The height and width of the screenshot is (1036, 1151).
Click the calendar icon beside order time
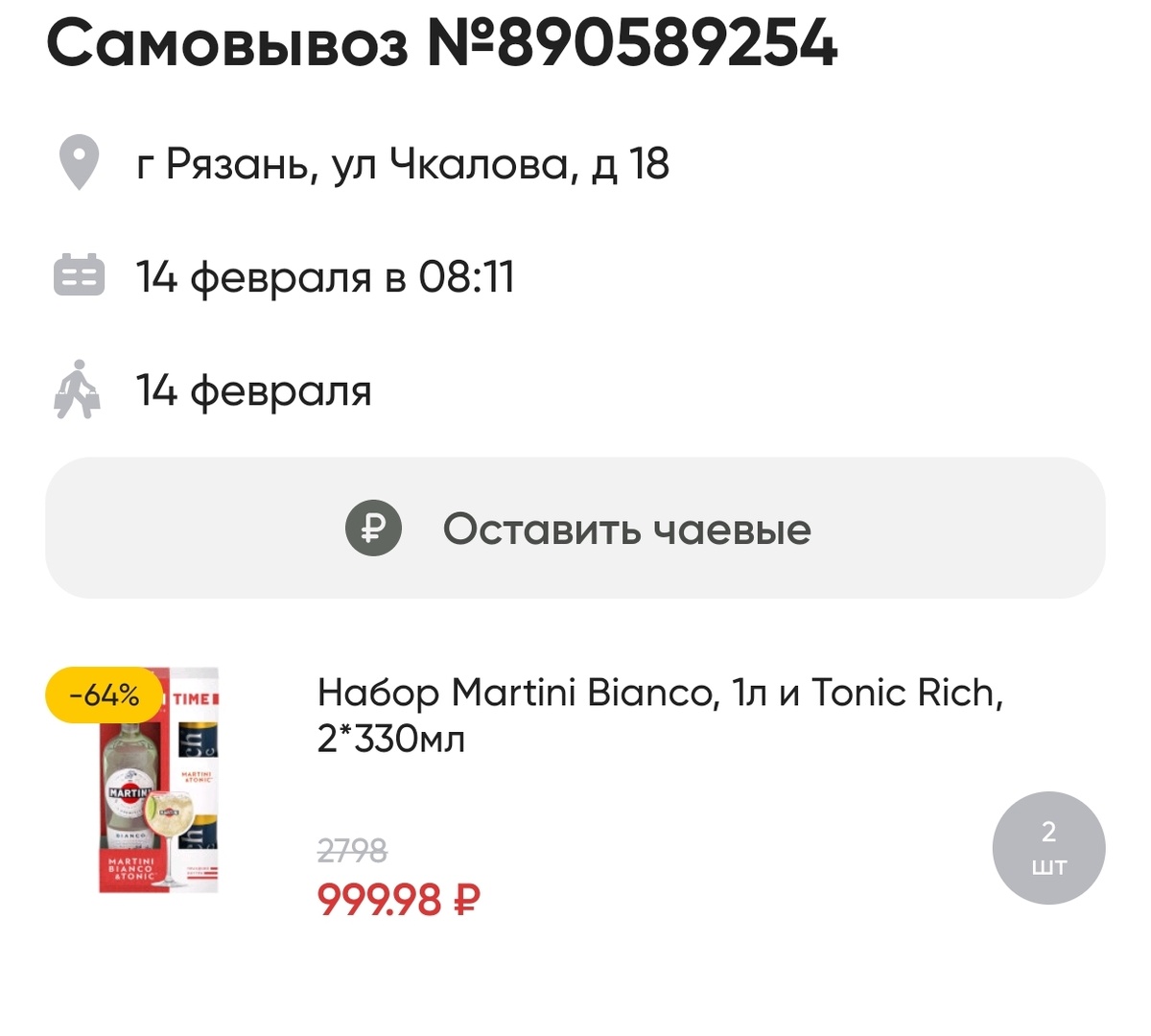(79, 276)
